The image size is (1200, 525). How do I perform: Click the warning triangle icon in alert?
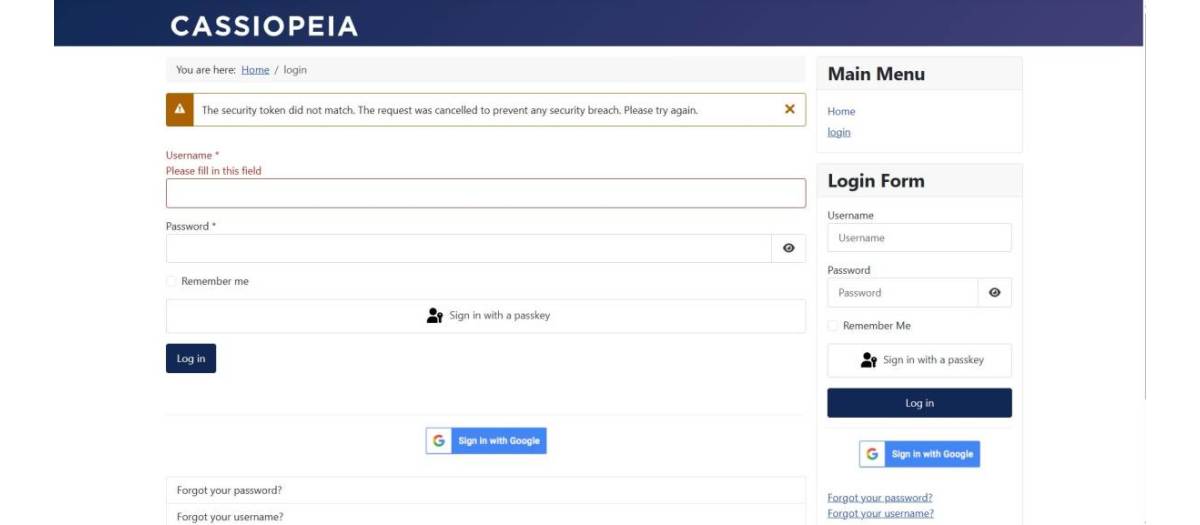coord(179,109)
